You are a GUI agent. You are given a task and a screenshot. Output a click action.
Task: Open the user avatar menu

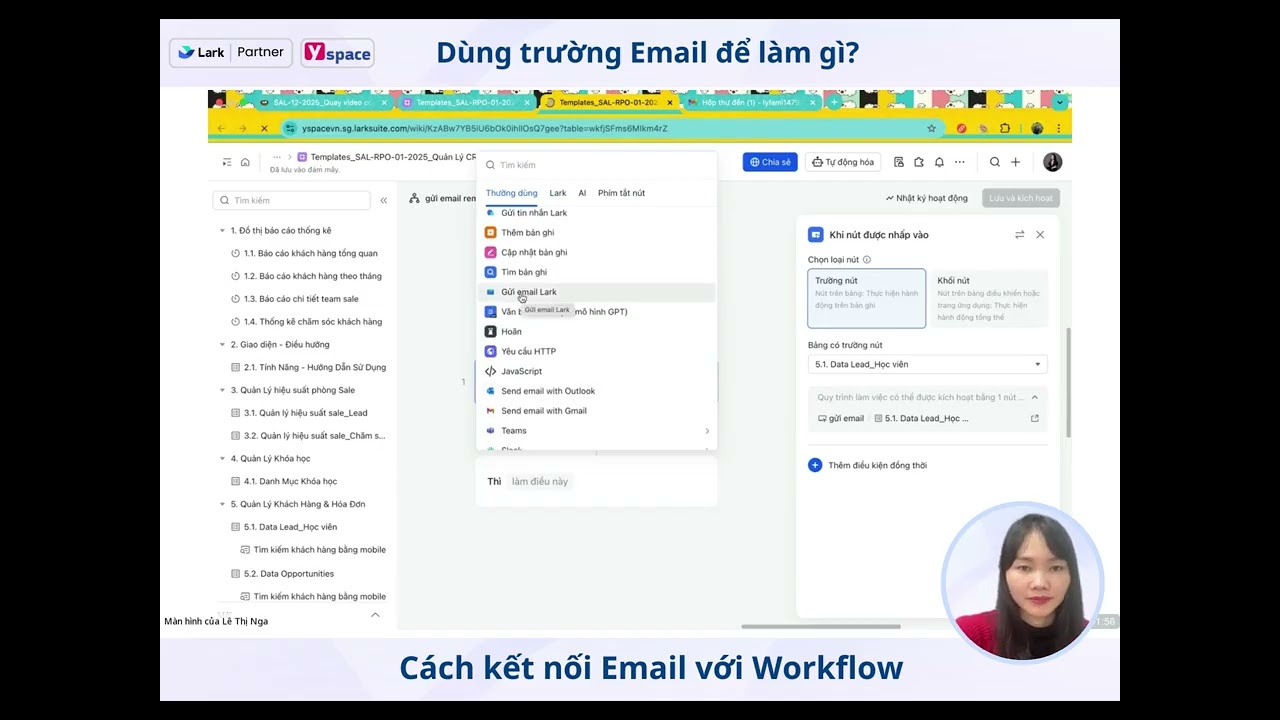pos(1052,162)
